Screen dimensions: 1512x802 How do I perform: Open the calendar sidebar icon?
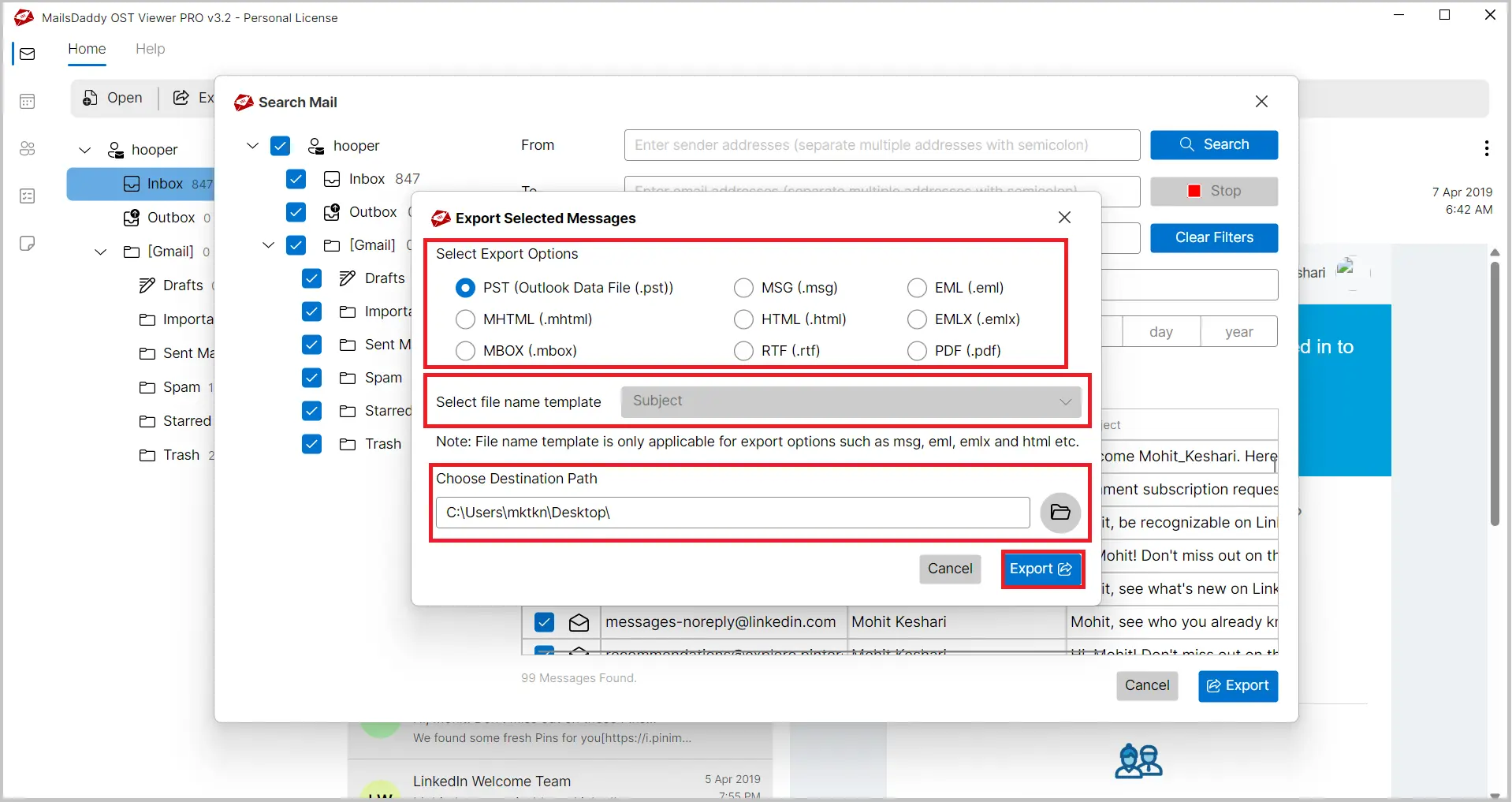click(x=28, y=101)
